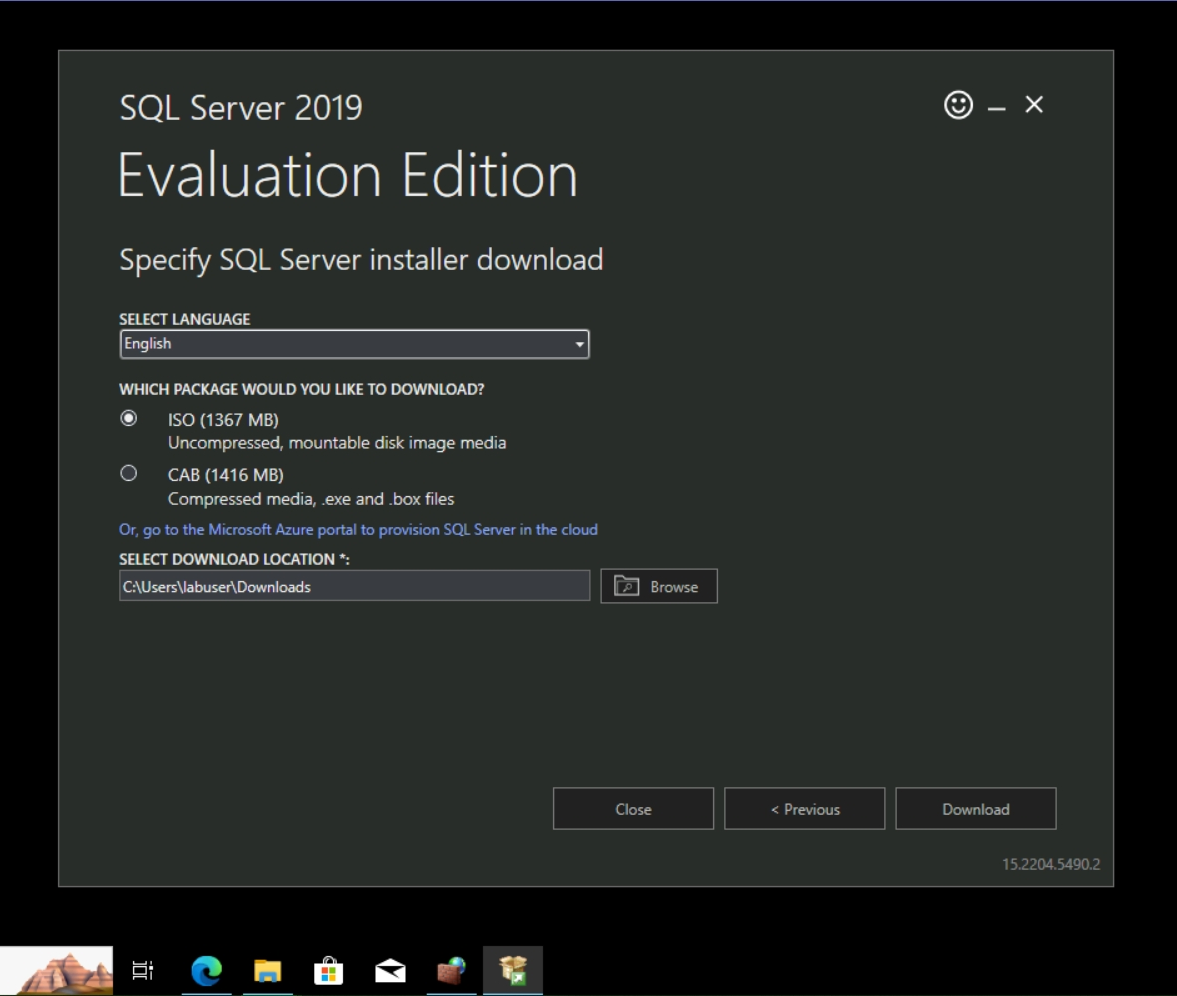Open the Select Language dropdown
This screenshot has width=1177, height=996.
tap(354, 344)
